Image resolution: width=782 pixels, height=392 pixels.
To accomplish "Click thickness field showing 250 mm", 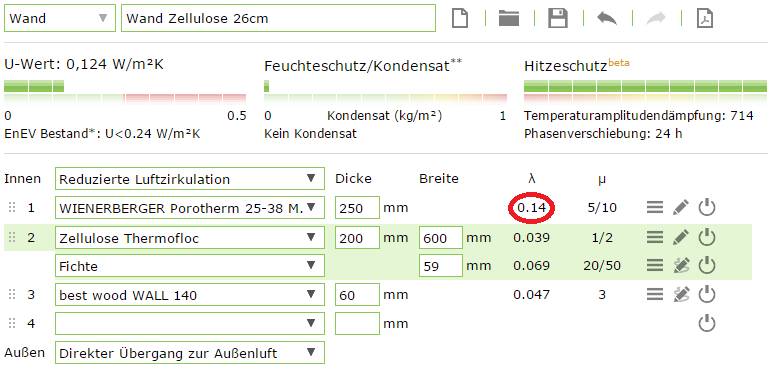I will coord(357,207).
